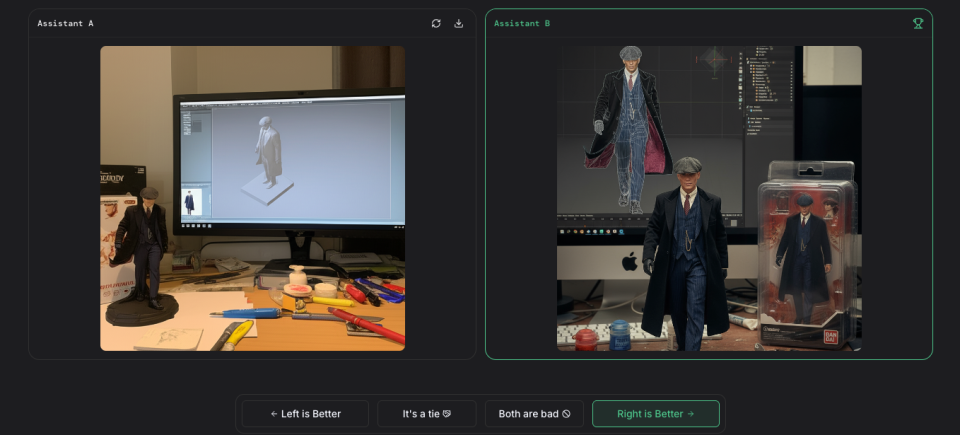The image size is (960, 435).
Task: Vote Left is Better
Action: point(305,414)
